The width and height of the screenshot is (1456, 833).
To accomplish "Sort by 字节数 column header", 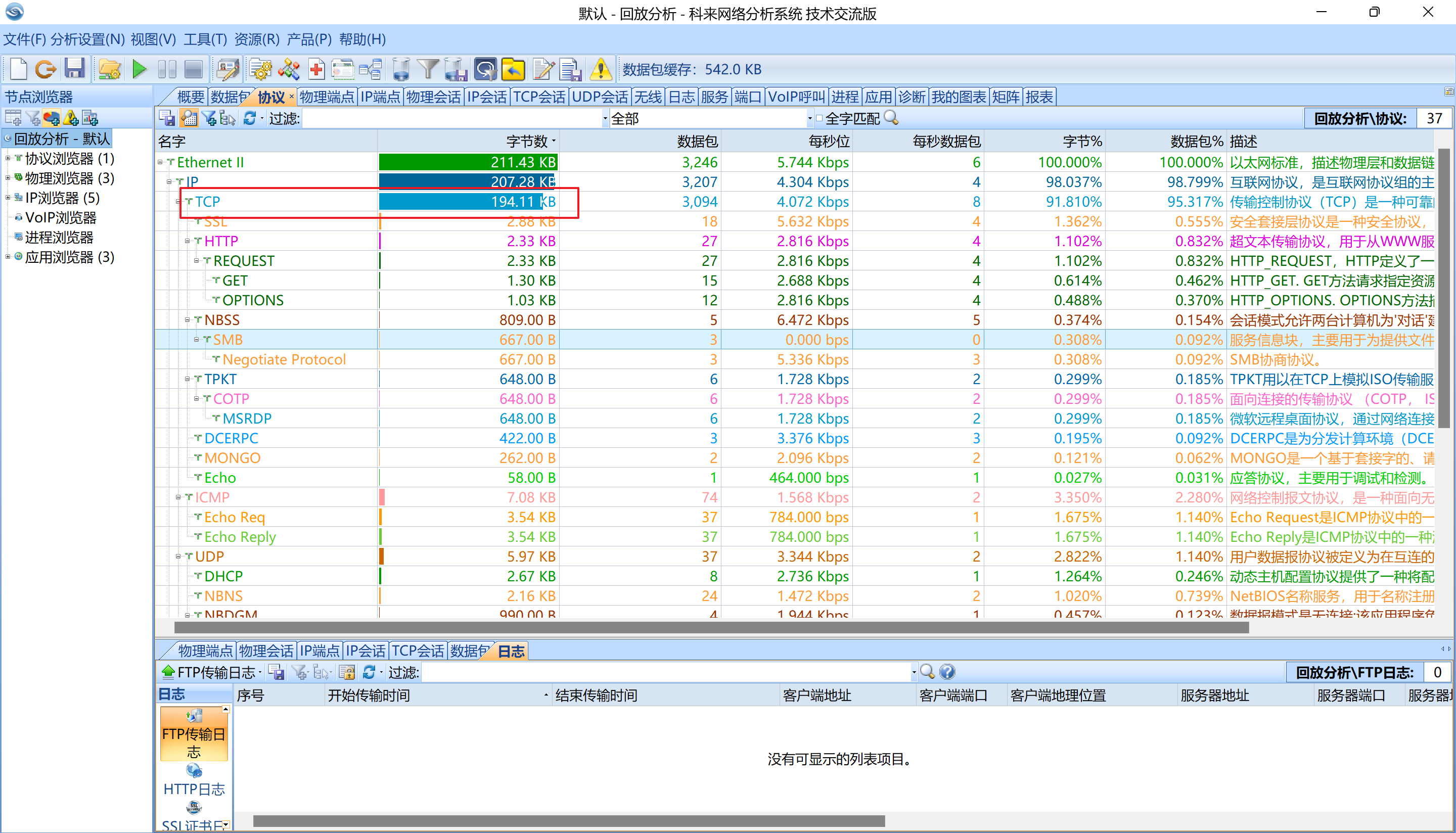I will 526,142.
